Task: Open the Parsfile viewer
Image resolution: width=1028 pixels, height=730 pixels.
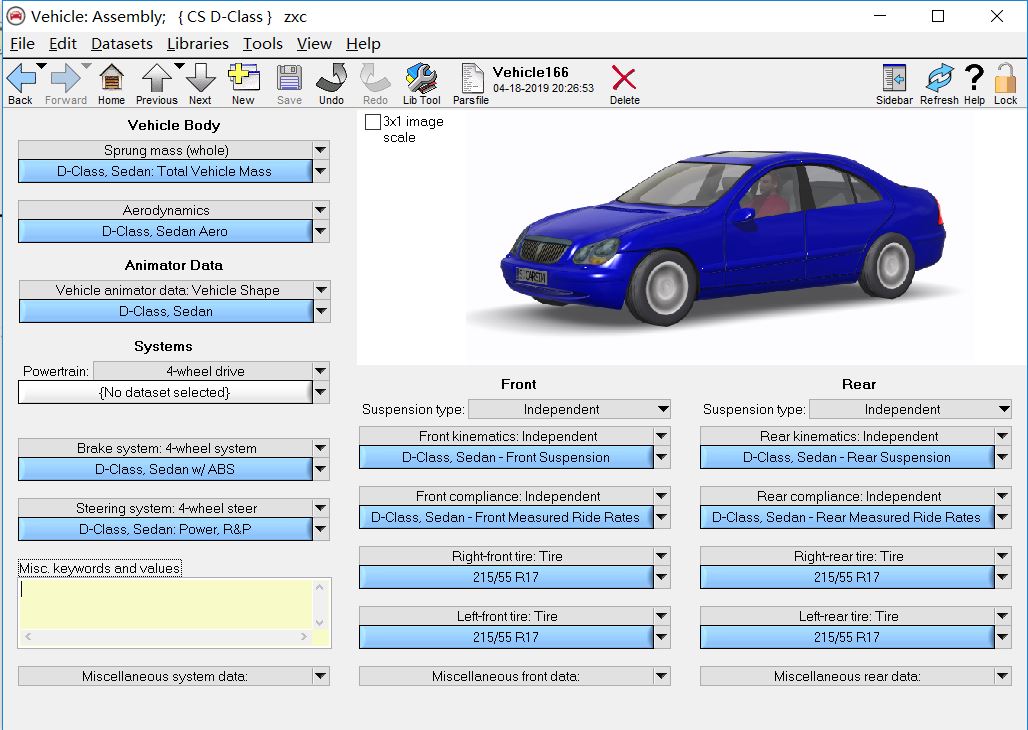Action: pyautogui.click(x=471, y=83)
